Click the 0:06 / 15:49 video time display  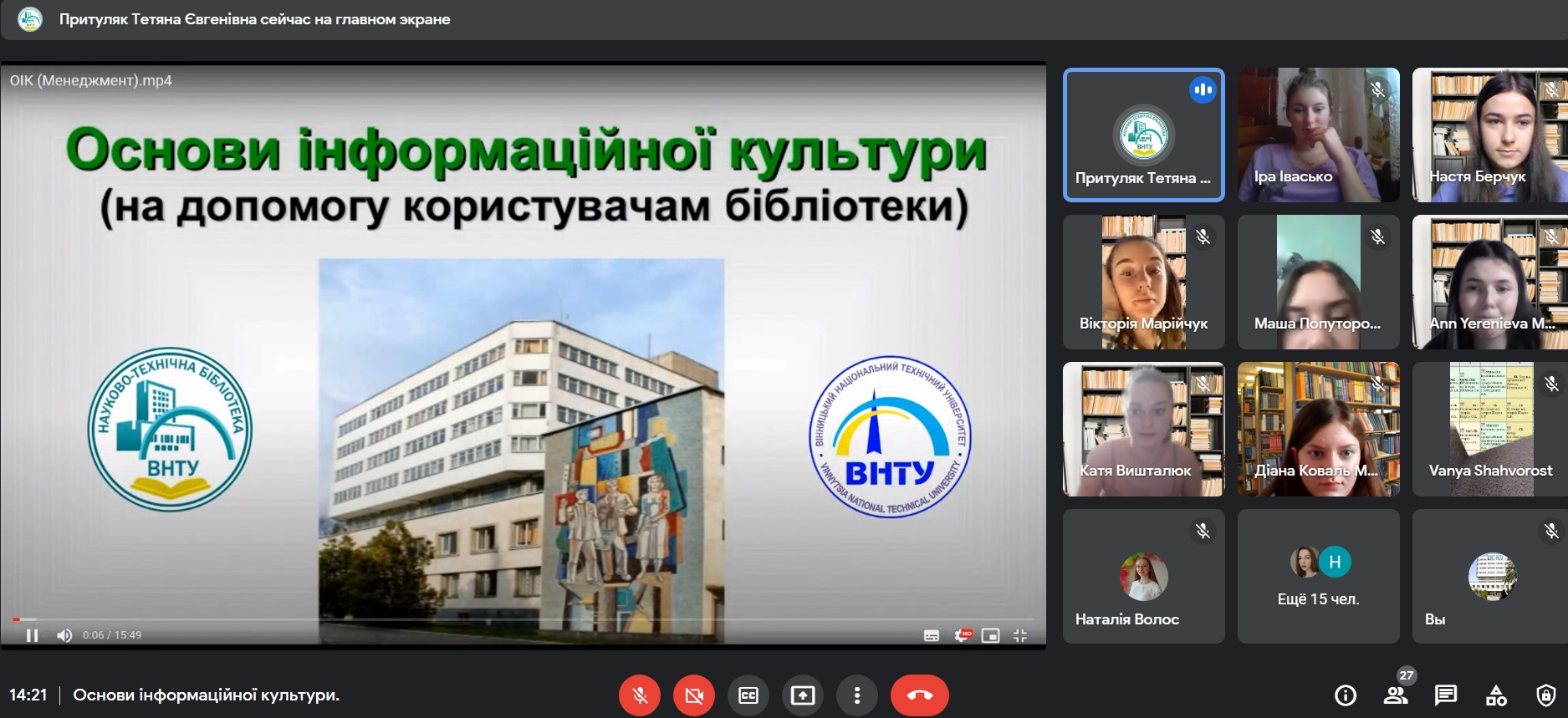112,635
